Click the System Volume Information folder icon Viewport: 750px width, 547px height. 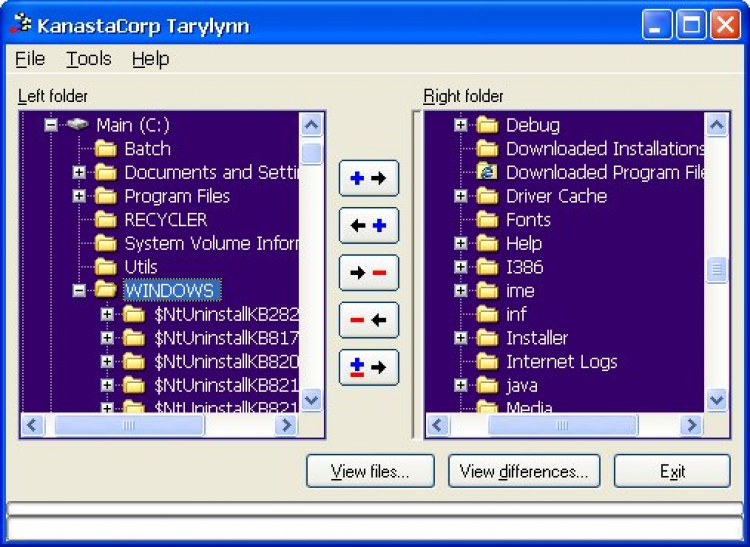106,243
